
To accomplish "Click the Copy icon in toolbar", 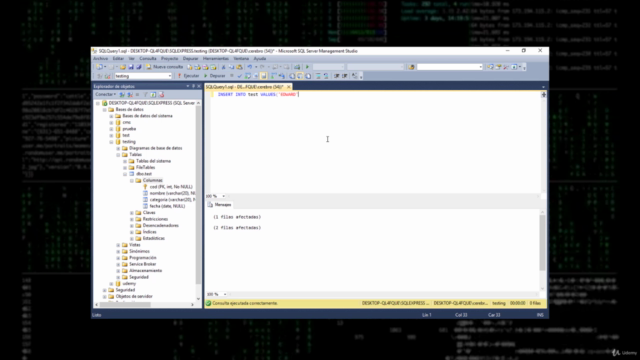I will [231, 67].
